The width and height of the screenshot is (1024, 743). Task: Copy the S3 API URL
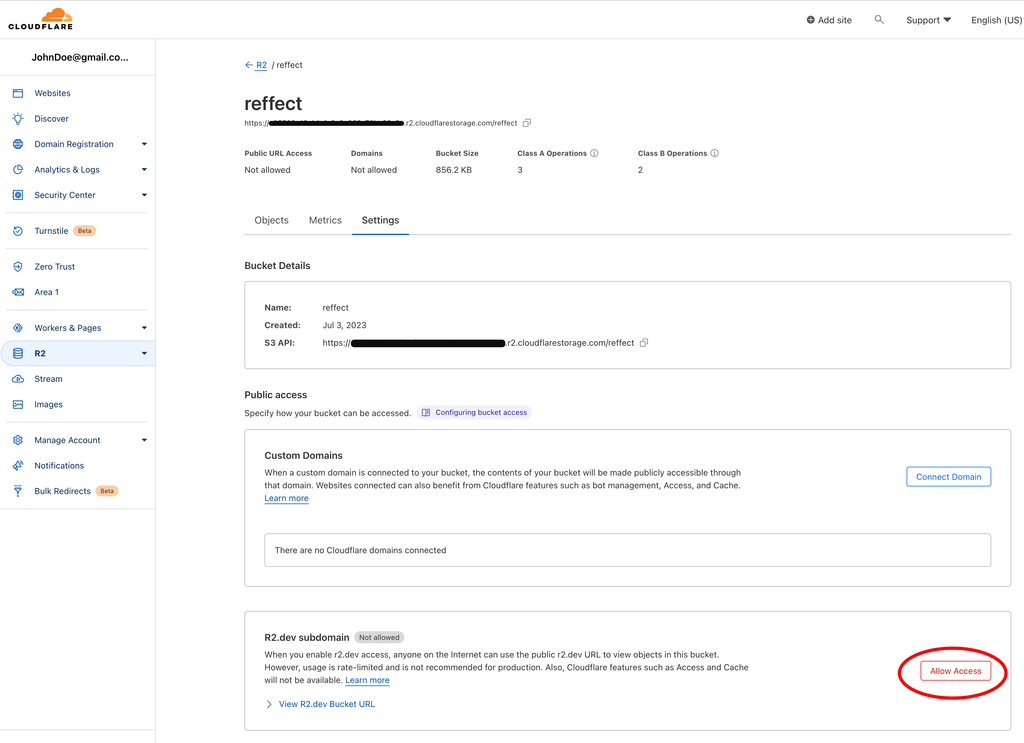click(644, 343)
